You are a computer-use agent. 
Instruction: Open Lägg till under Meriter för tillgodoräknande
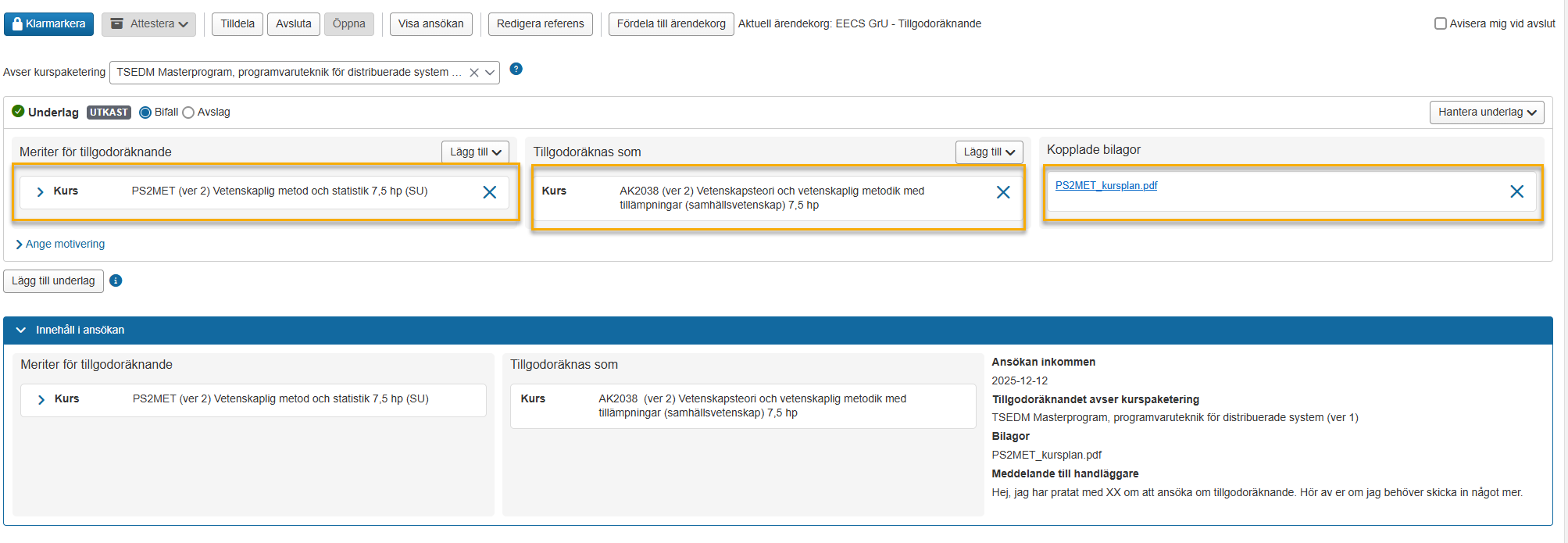(475, 152)
